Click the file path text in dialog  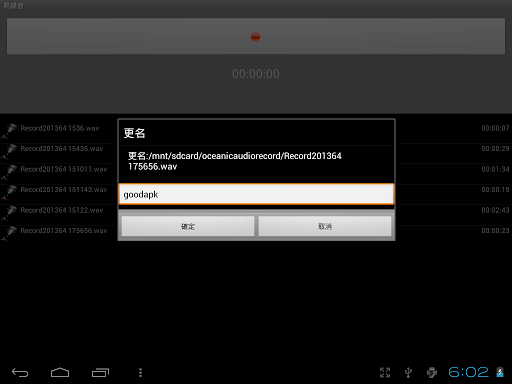(235, 161)
